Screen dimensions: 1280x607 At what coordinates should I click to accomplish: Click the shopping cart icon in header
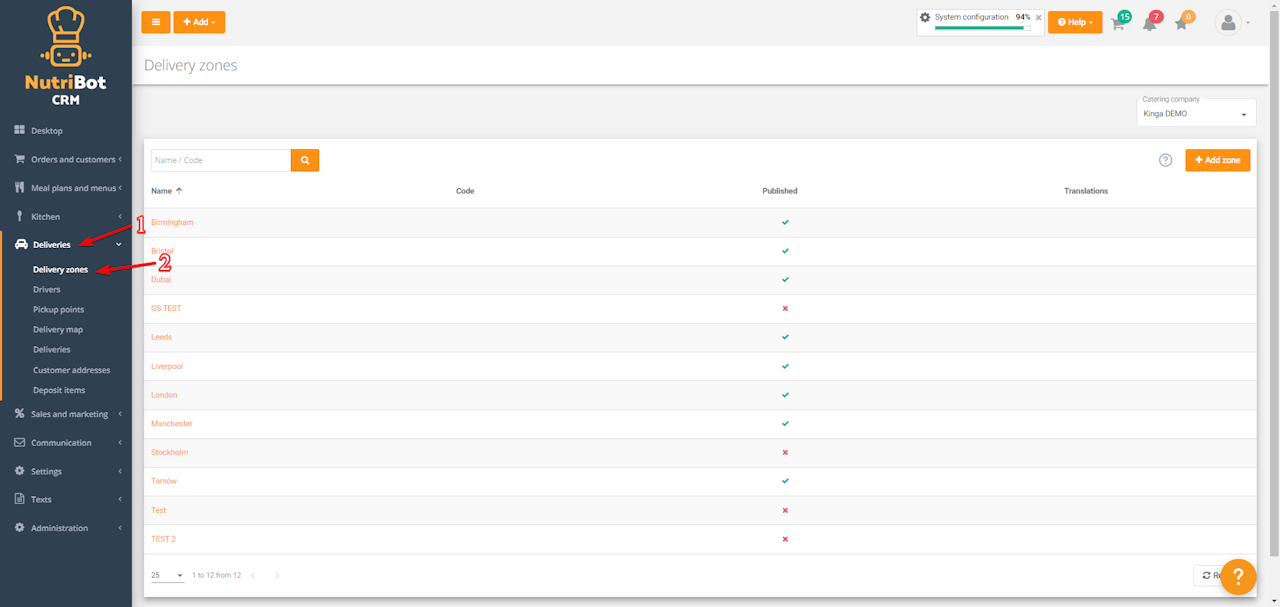tap(1119, 23)
